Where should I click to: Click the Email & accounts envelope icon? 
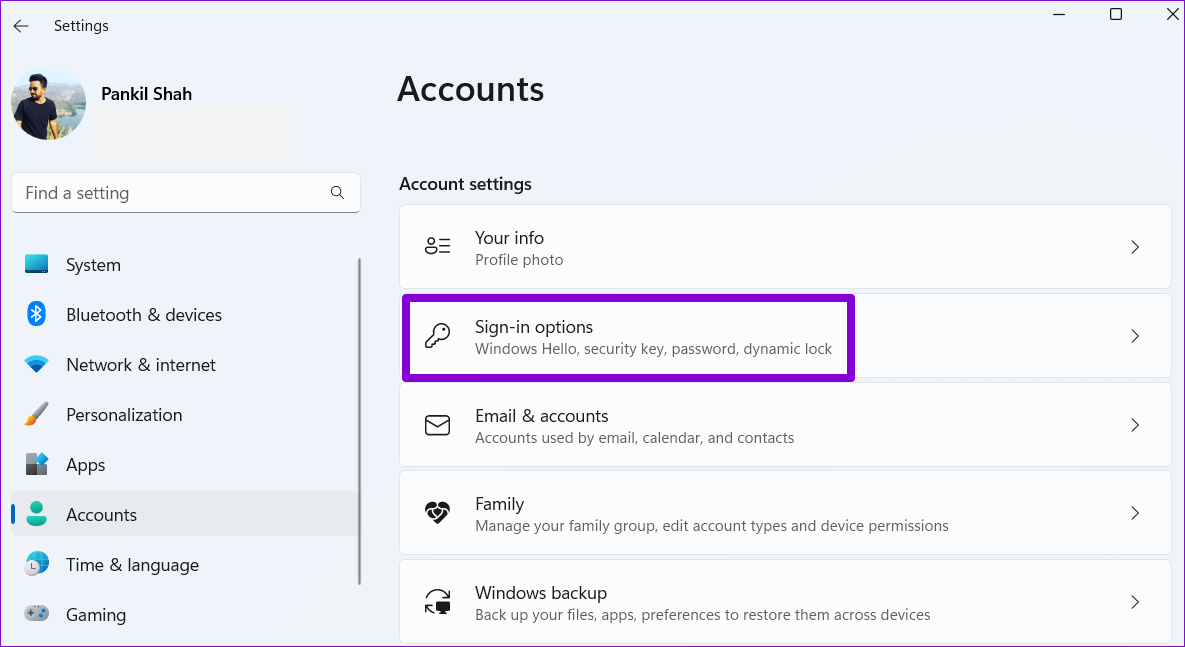pos(438,425)
